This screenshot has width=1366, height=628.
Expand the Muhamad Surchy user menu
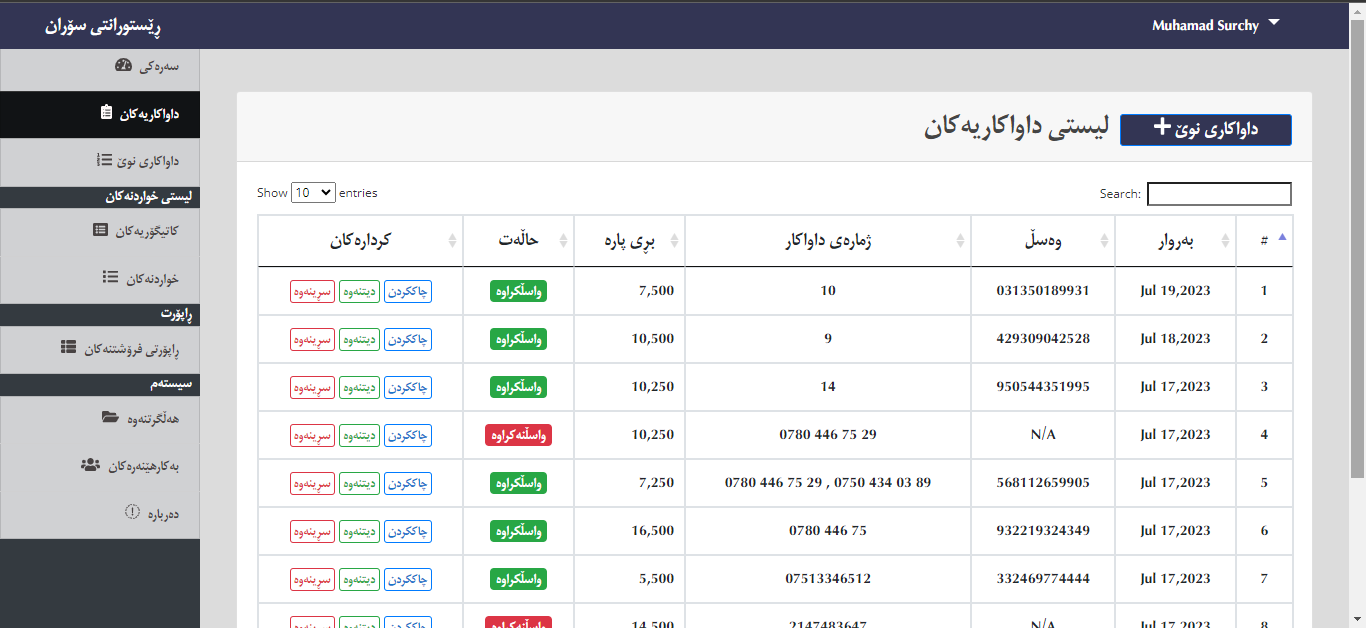coord(1215,25)
